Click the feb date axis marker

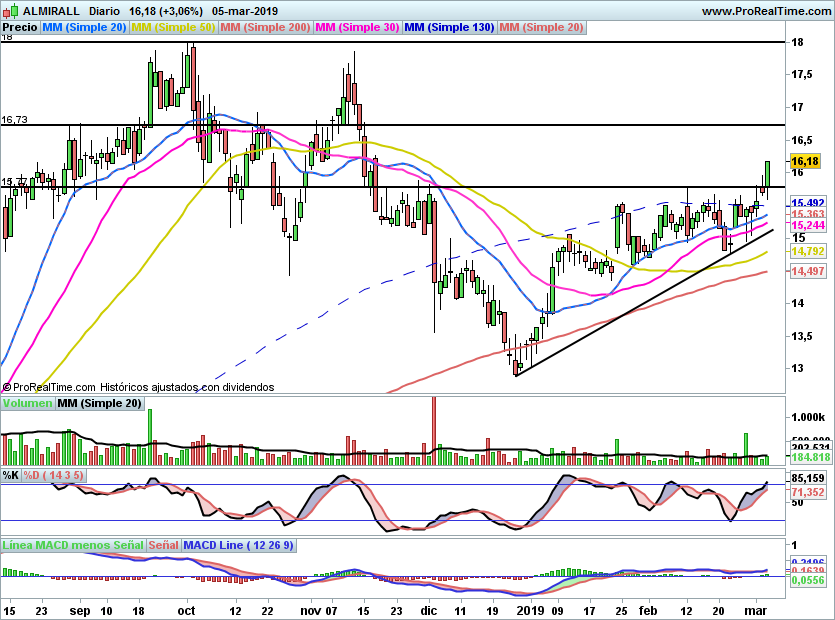click(x=648, y=611)
